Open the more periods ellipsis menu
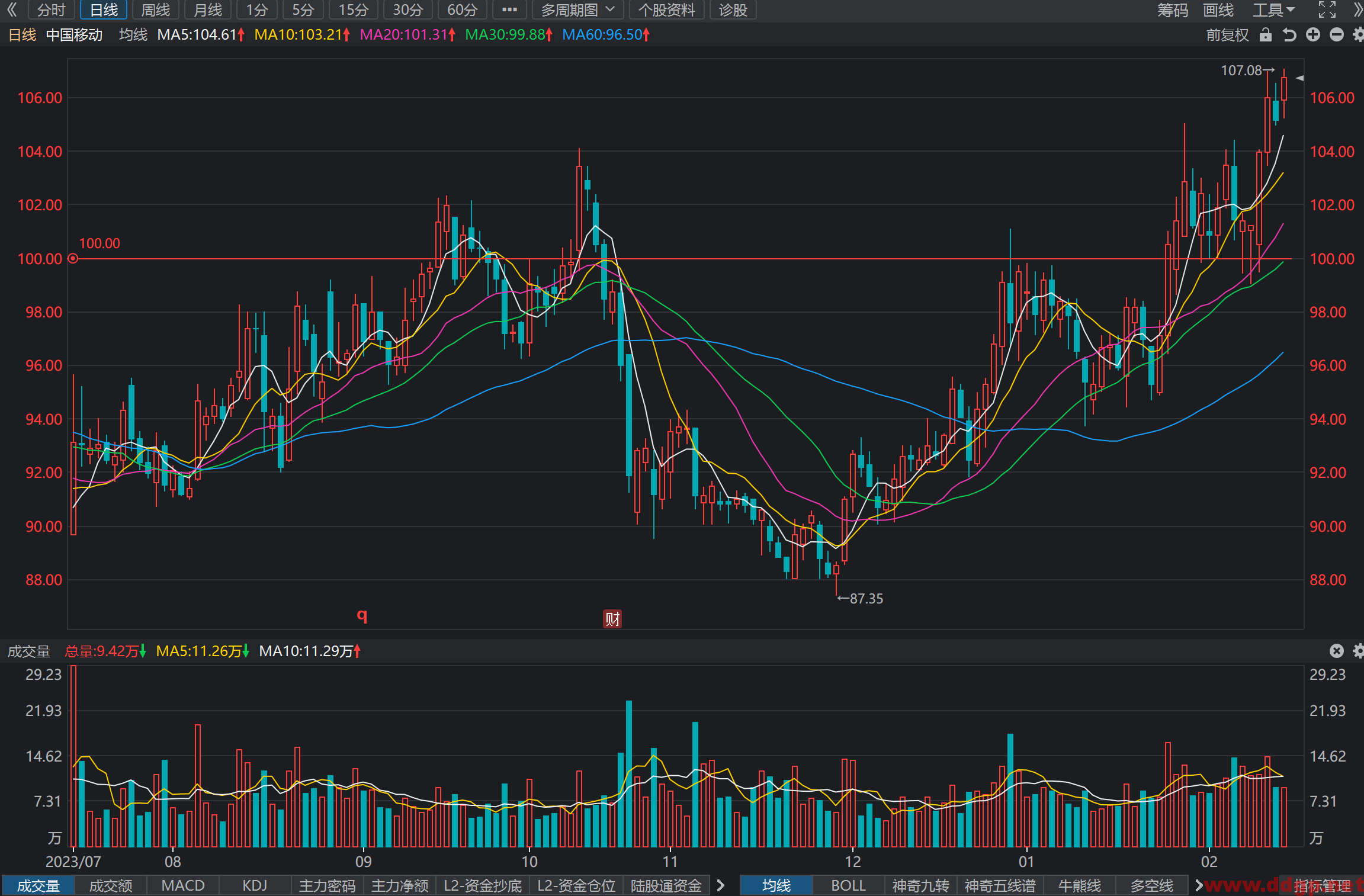 click(509, 9)
